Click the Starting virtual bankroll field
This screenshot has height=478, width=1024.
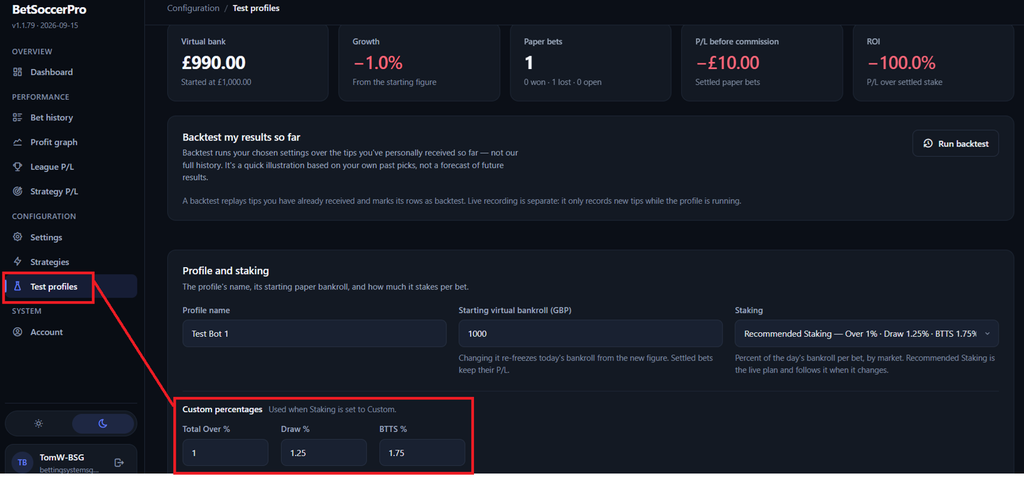pos(590,334)
